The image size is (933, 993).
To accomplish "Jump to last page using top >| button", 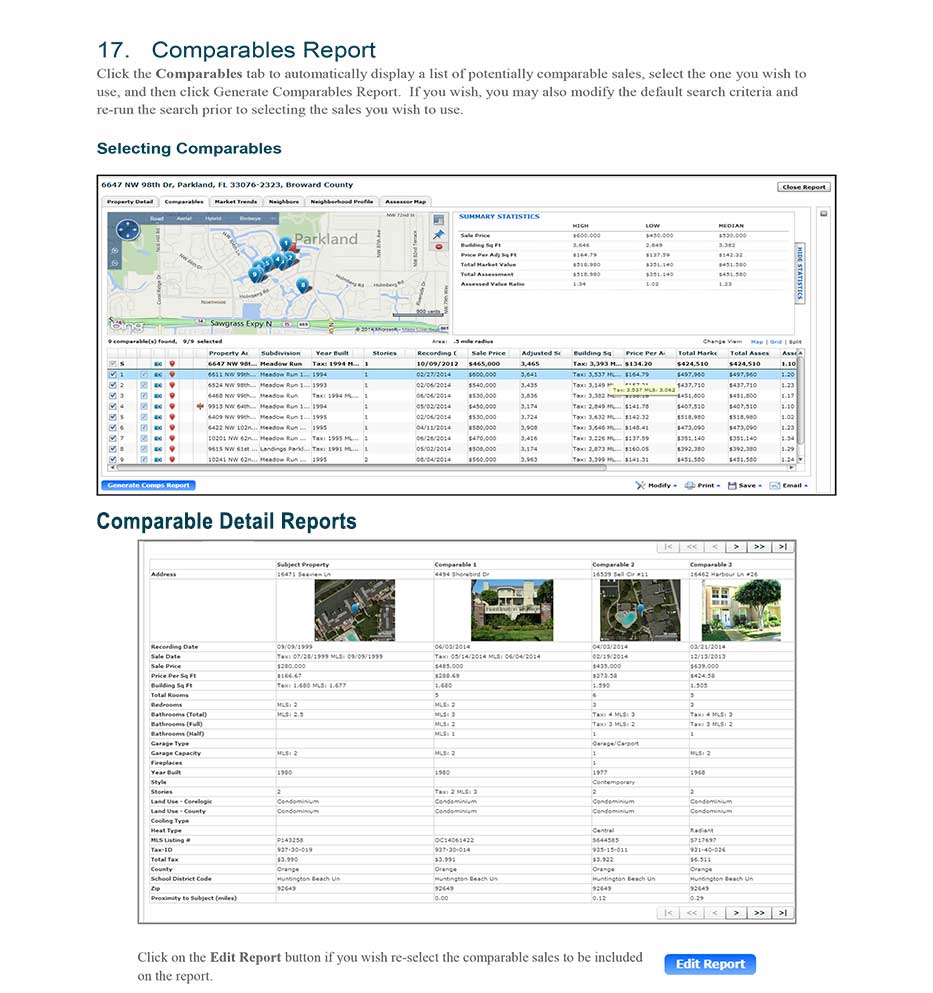I will tap(783, 547).
